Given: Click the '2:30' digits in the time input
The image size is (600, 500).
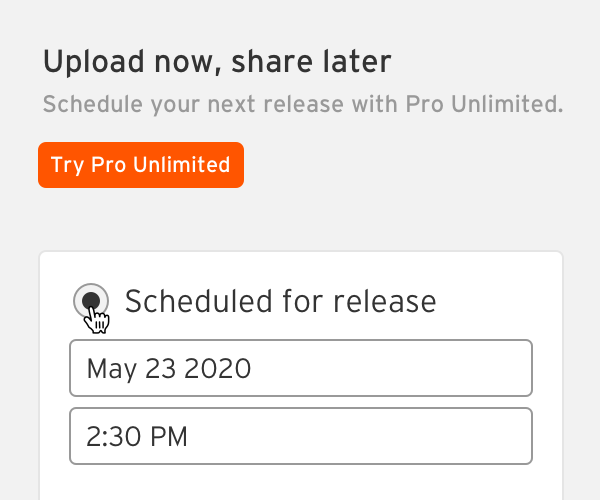Looking at the screenshot, I should pos(113,436).
